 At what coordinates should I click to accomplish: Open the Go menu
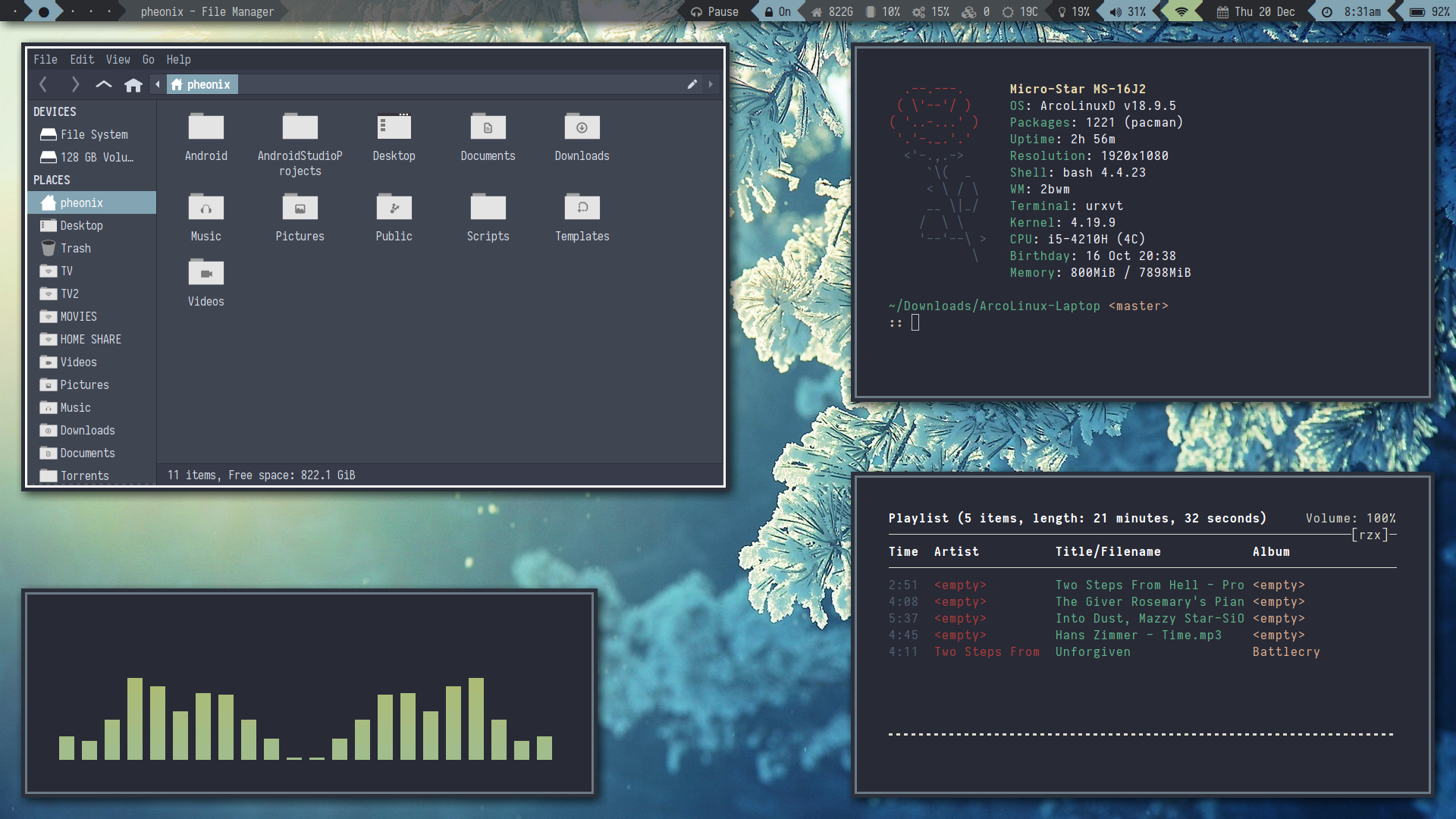tap(148, 60)
